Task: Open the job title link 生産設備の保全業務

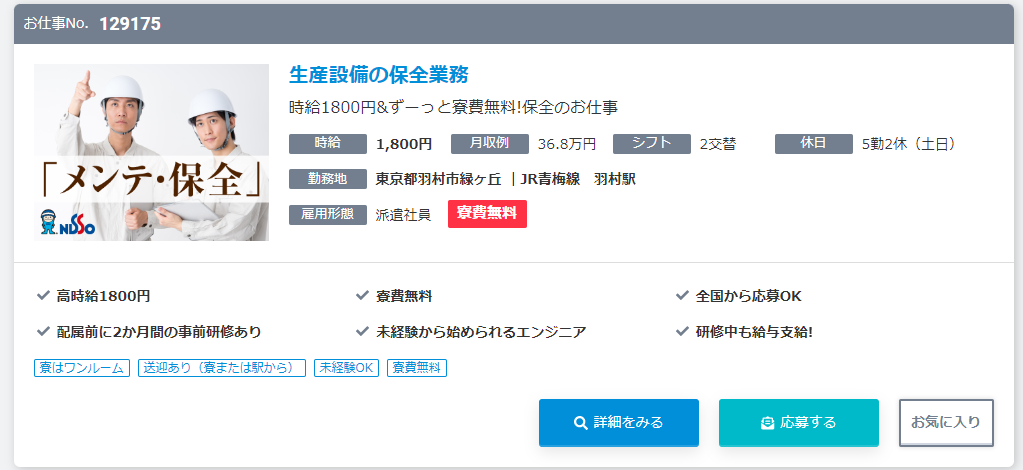Action: [x=378, y=75]
